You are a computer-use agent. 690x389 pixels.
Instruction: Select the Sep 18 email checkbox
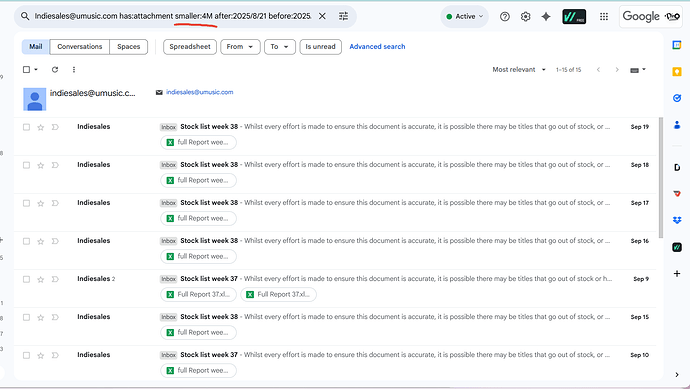(26, 165)
